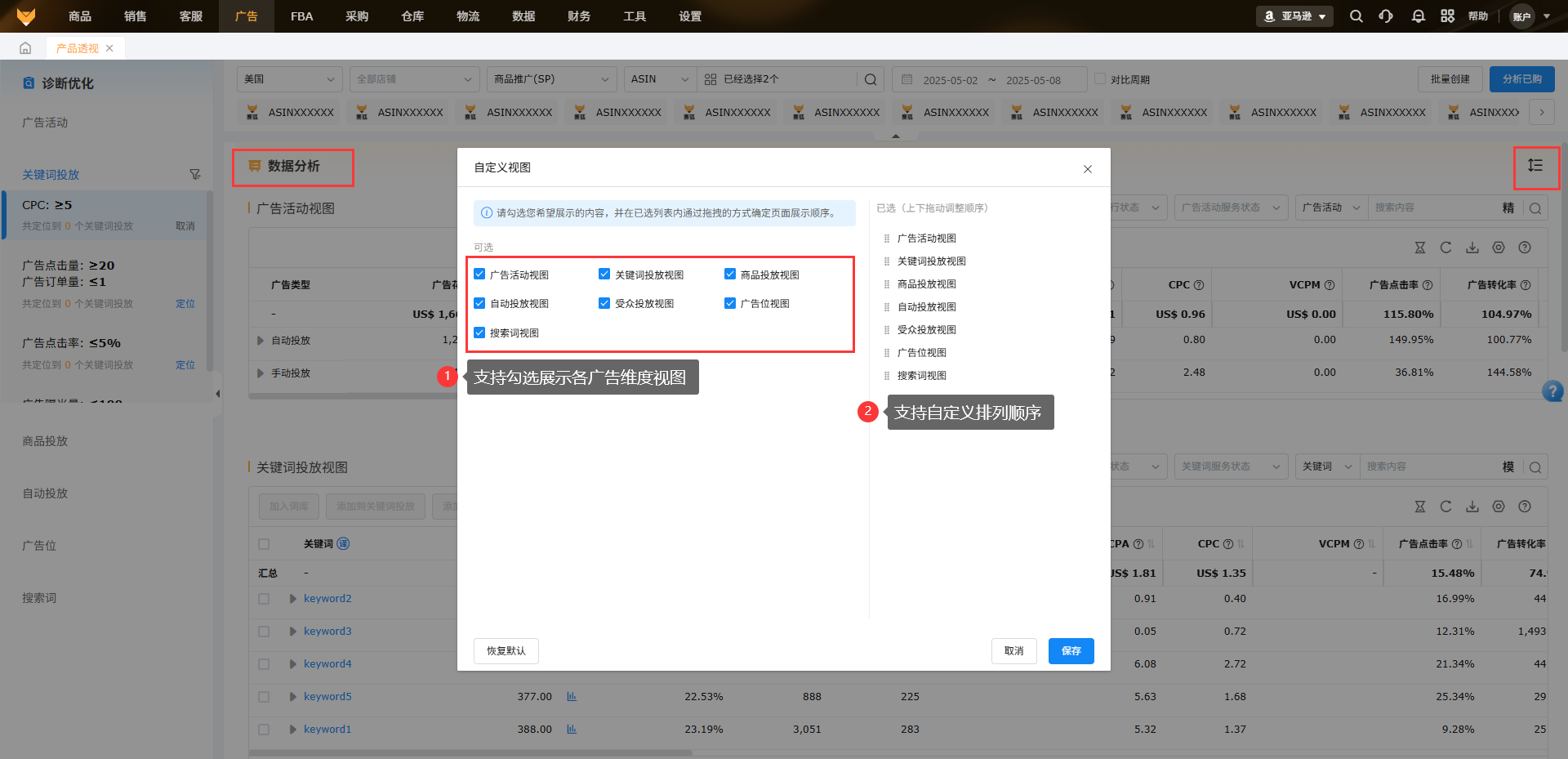Viewport: 1568px width, 759px height.
Task: Uncheck 广告位视图 checkbox
Action: click(730, 303)
